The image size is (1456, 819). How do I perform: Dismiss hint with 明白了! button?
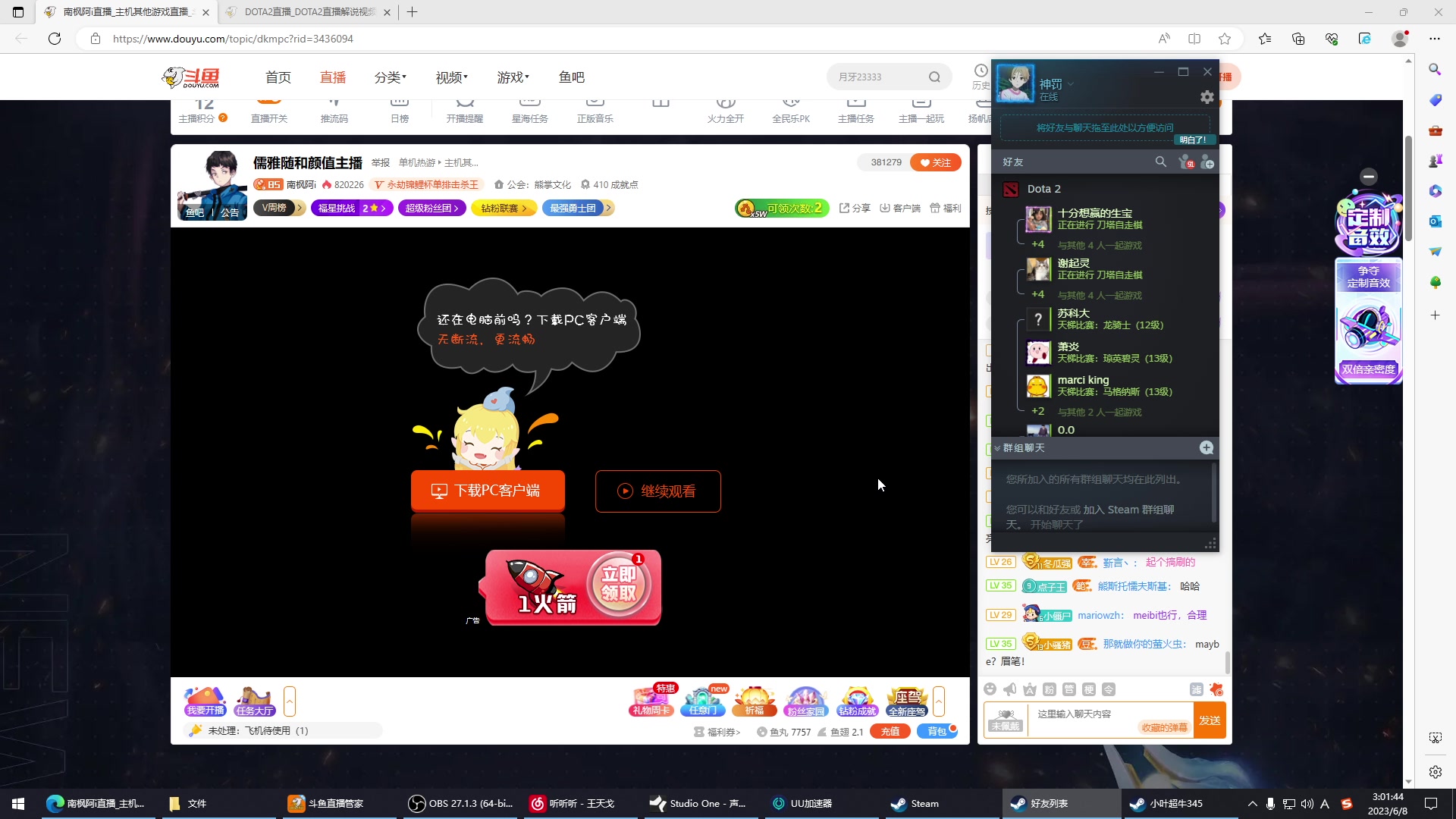click(x=1194, y=140)
